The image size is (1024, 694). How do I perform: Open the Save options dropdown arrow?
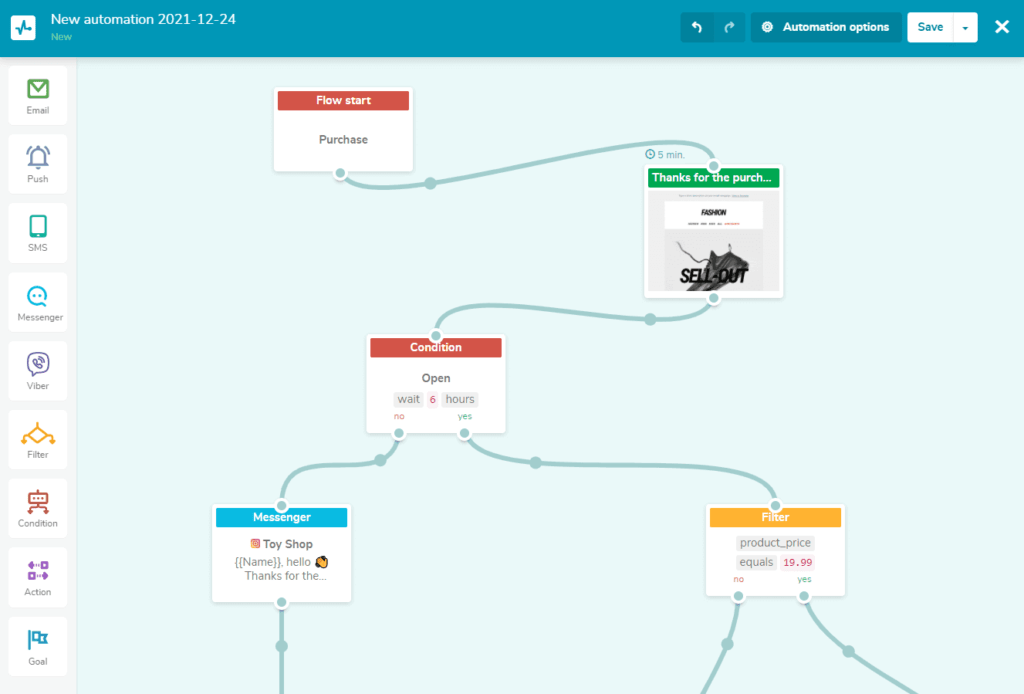click(966, 27)
